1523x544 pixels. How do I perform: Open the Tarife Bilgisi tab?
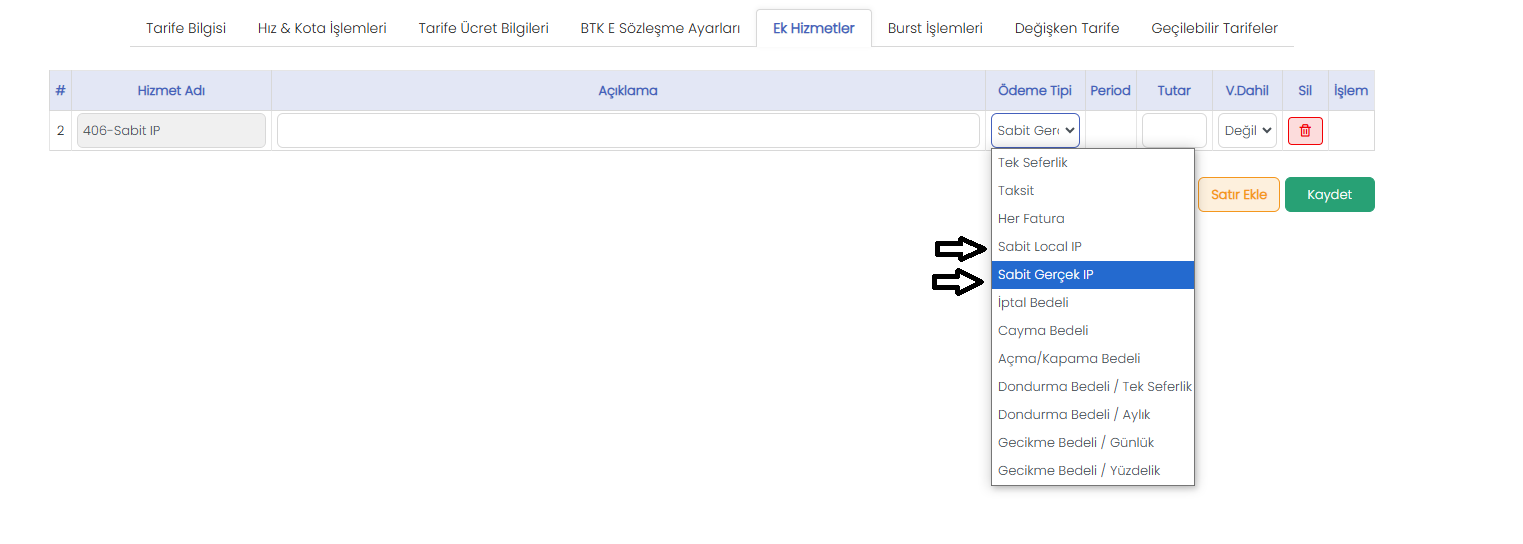point(186,28)
